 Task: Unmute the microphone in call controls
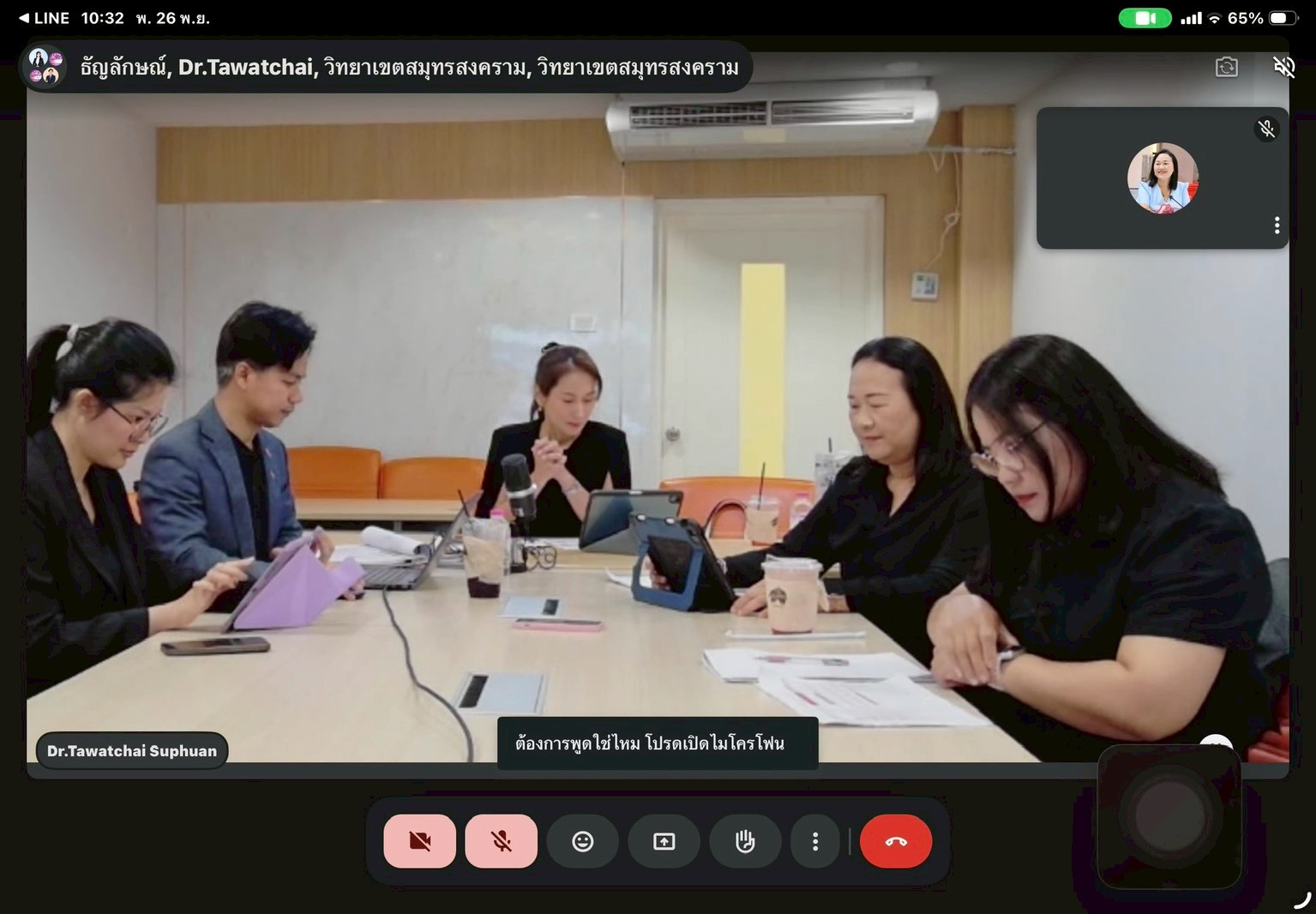pos(502,841)
